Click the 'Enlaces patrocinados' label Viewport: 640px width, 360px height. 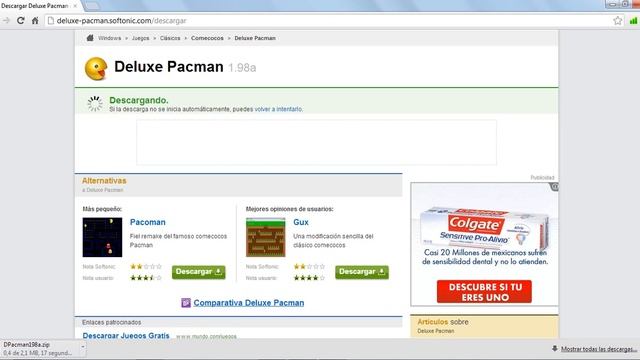(x=111, y=322)
